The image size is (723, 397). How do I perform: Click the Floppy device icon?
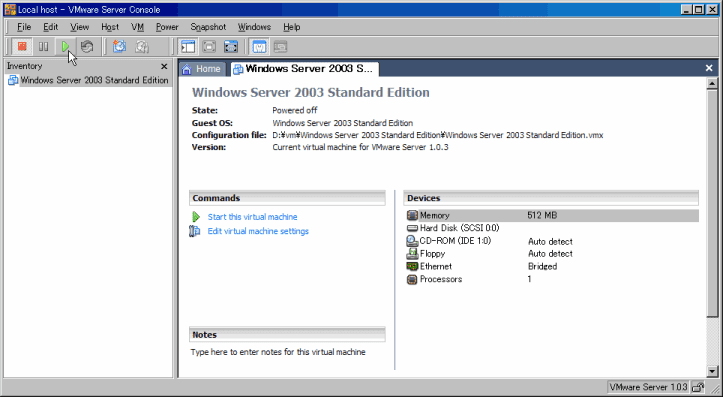[412, 254]
